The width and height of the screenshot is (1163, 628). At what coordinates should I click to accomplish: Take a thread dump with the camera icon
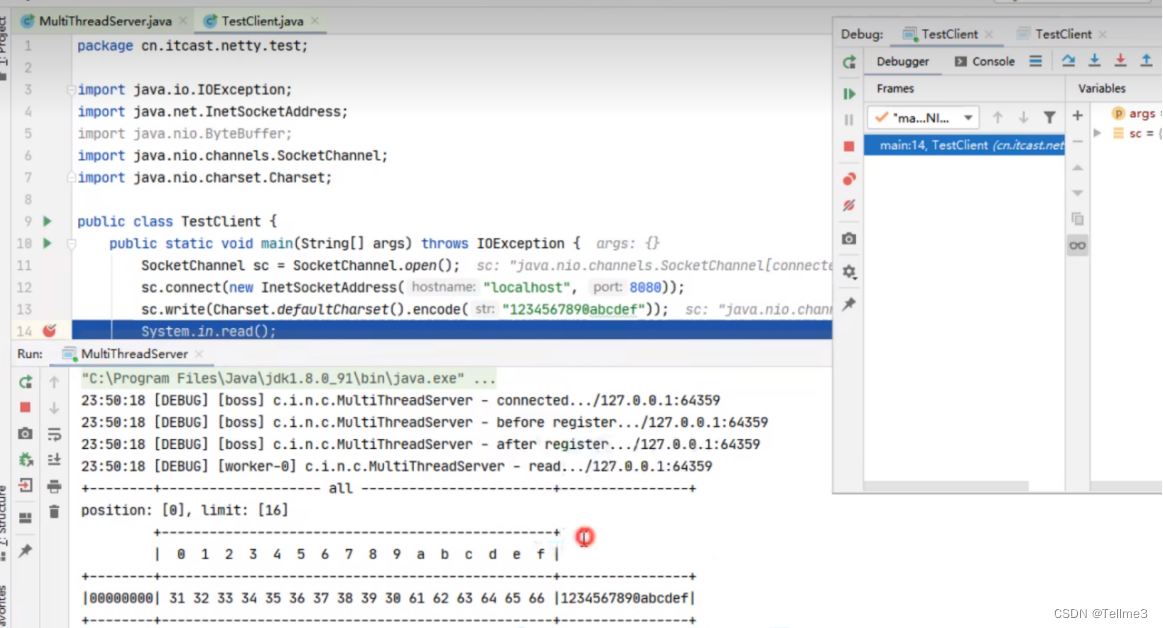coord(848,238)
